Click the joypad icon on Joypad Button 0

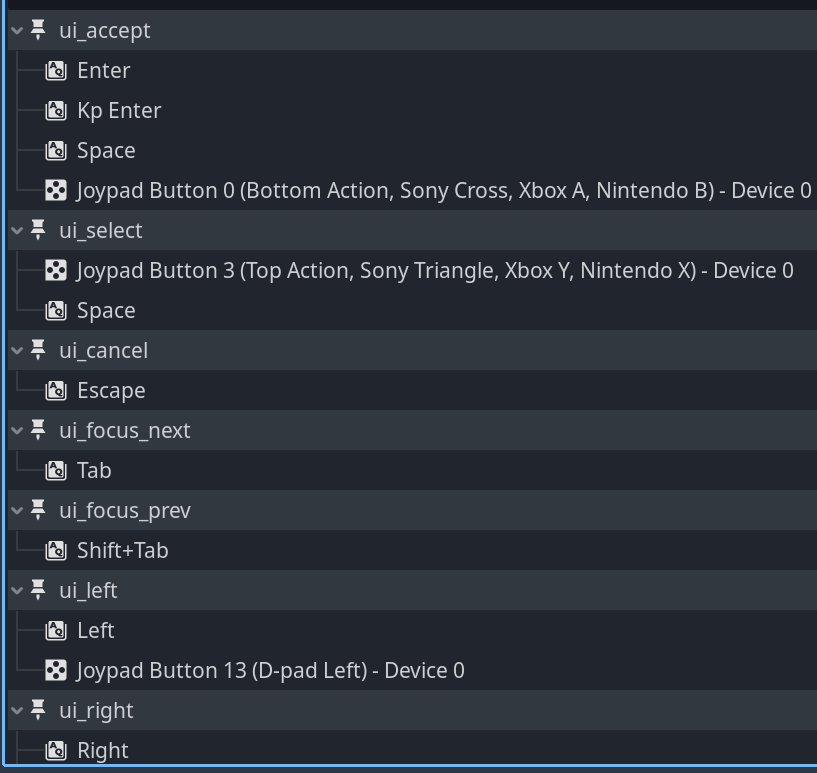tap(57, 190)
